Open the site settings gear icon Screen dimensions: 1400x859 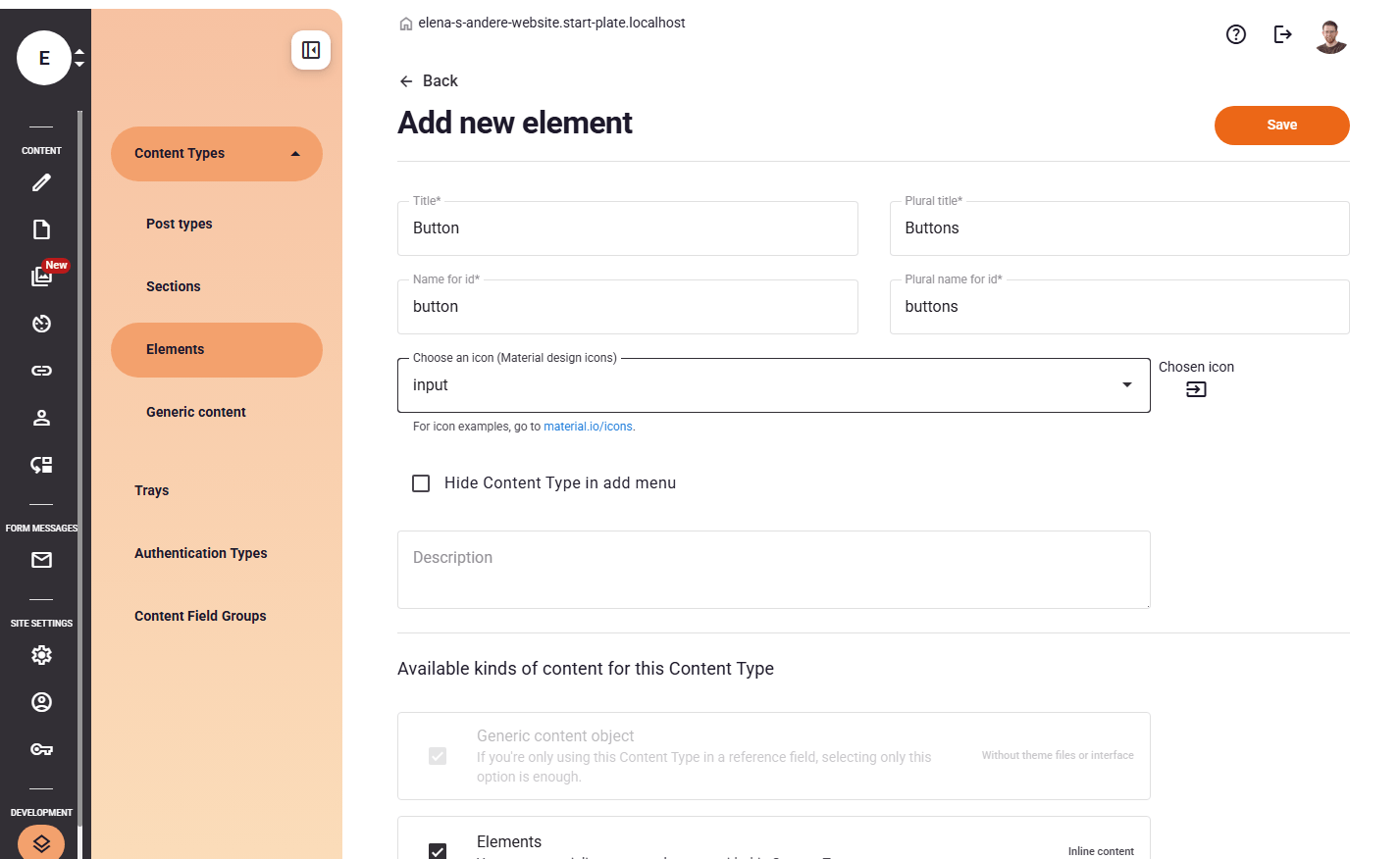[41, 655]
